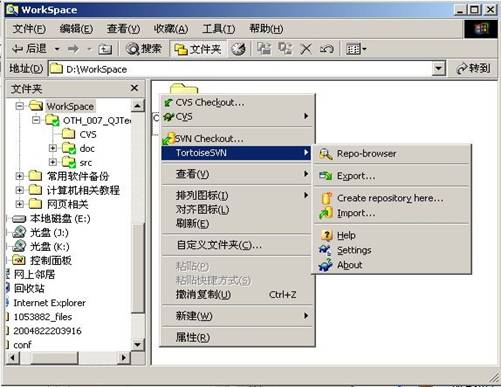501x387 pixels.
Task: Click the delete X toolbar icon
Action: (x=306, y=49)
